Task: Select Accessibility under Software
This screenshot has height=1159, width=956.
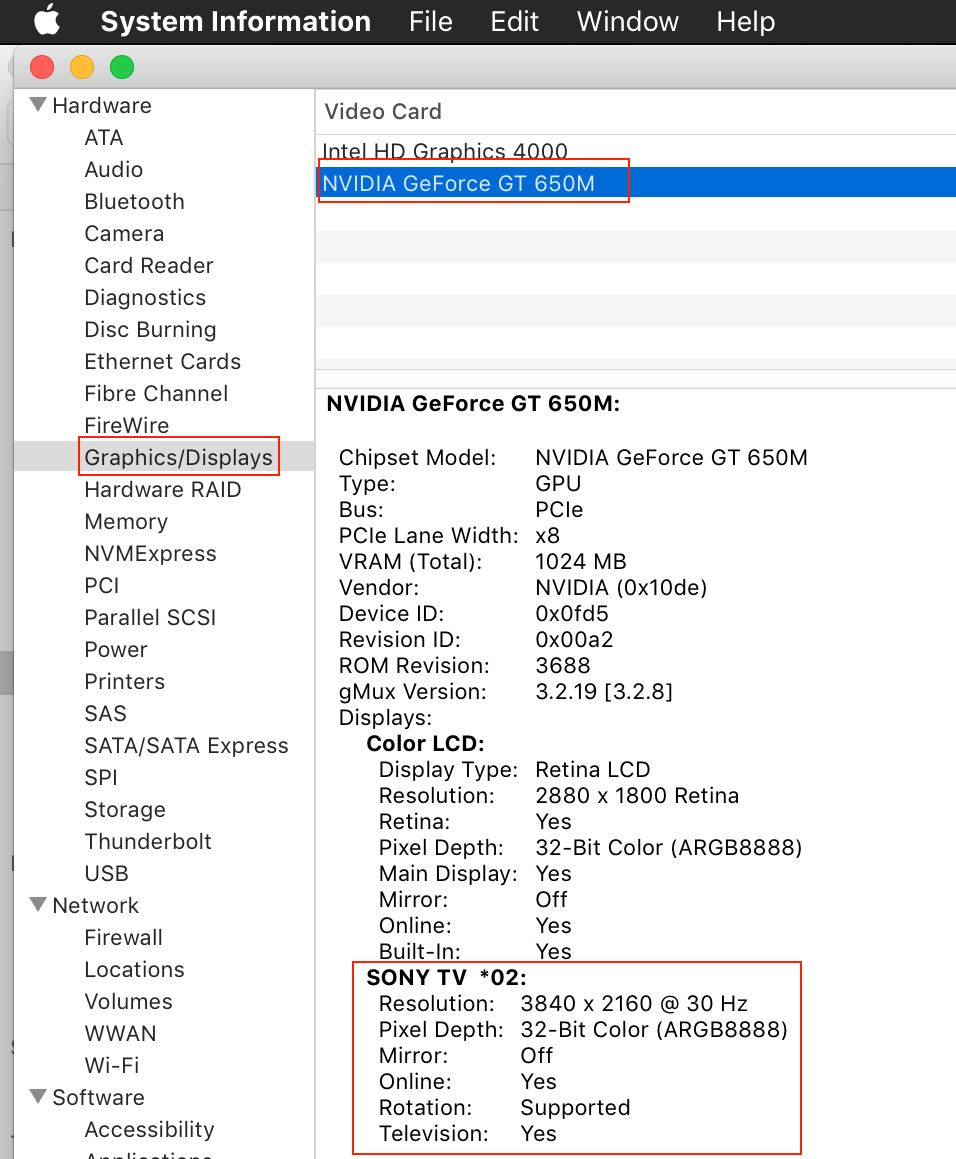Action: tap(149, 1129)
